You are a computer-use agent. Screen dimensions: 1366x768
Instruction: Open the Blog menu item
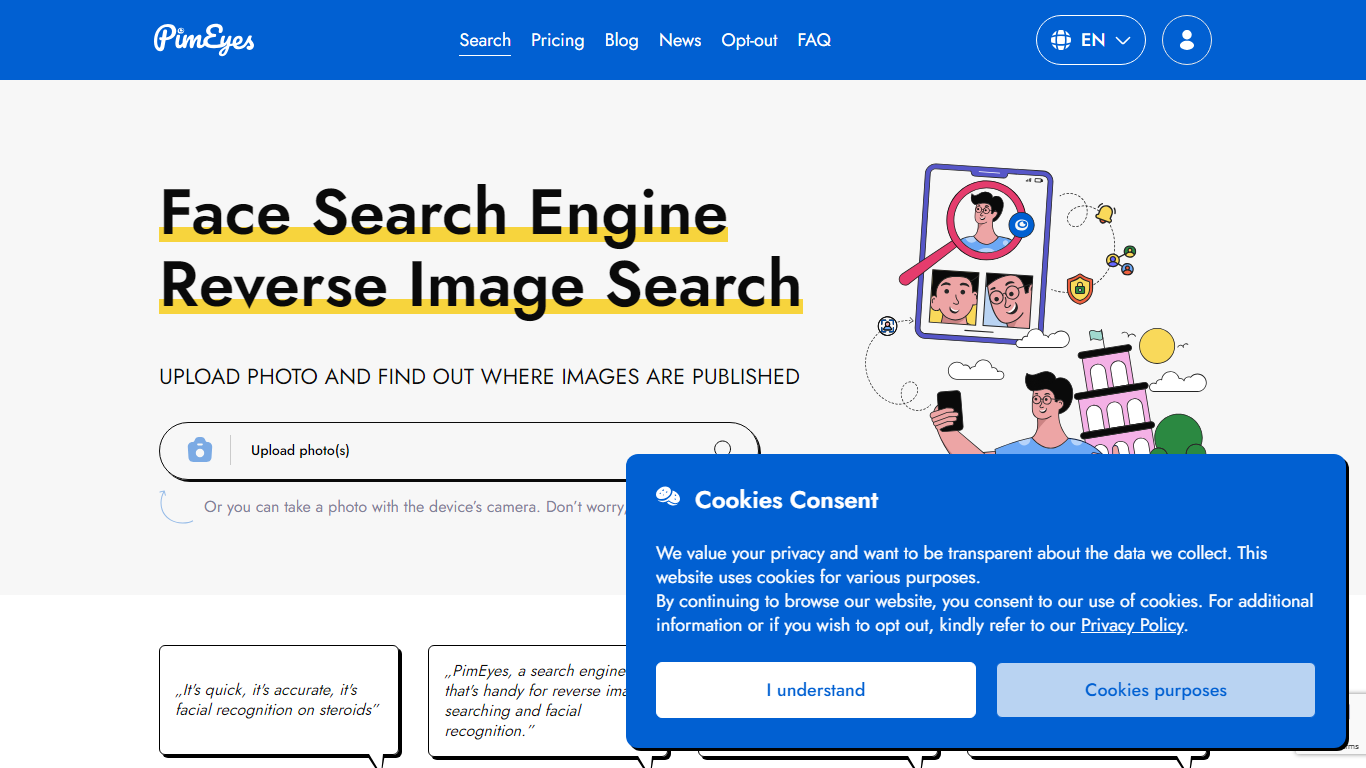point(621,40)
